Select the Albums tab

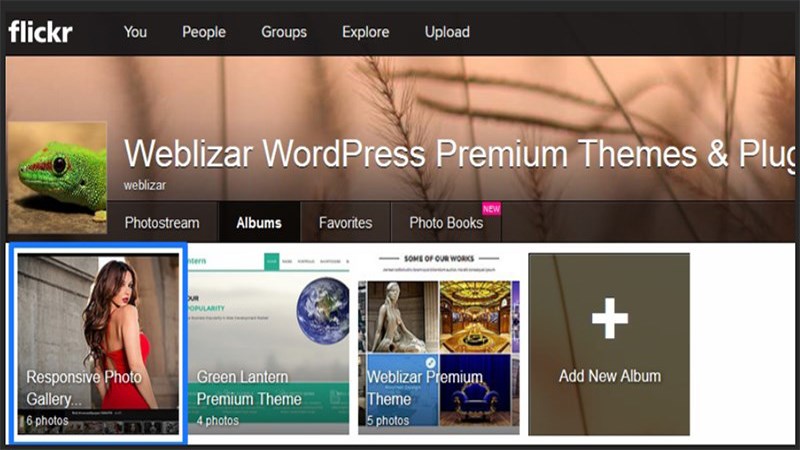(259, 222)
